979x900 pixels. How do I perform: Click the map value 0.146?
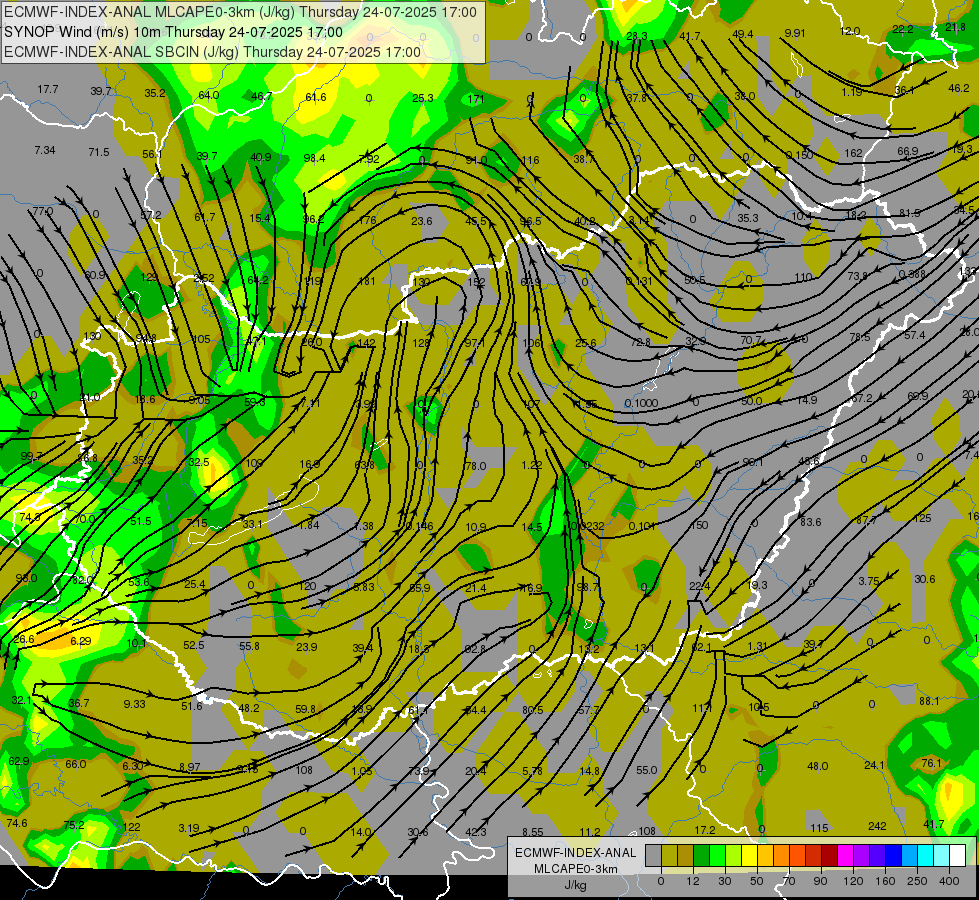coord(419,527)
